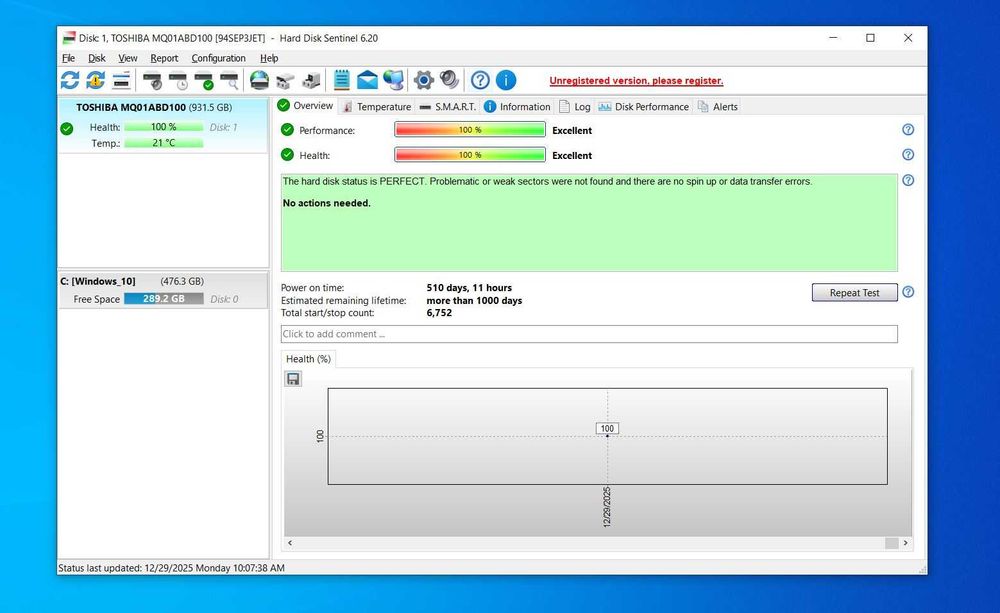Click the more than 1000 days value
This screenshot has height=613, width=1000.
474,300
